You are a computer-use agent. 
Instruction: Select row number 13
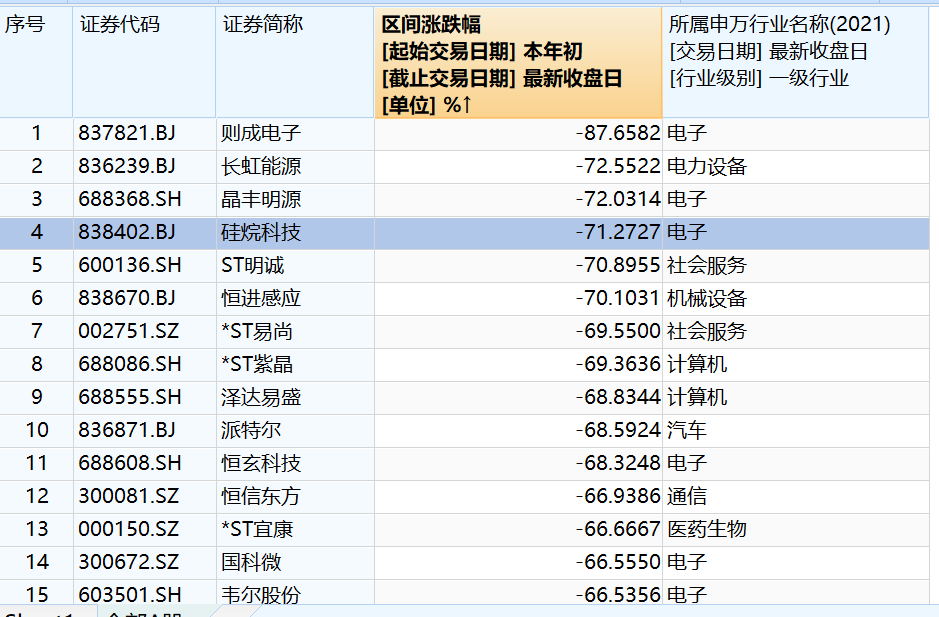[x=37, y=528]
